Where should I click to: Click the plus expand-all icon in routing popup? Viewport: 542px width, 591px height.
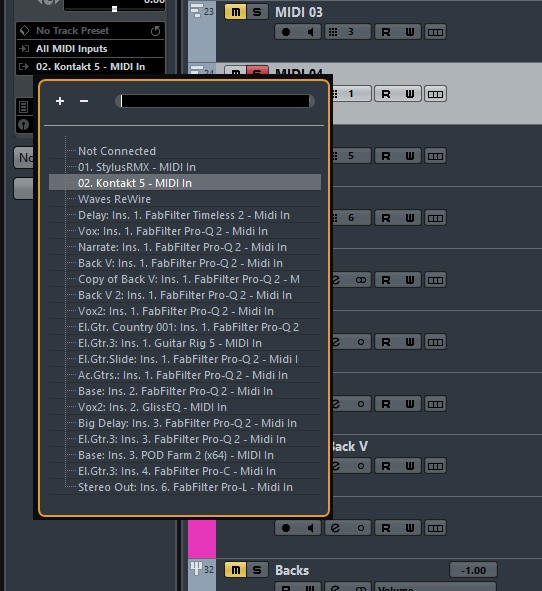pyautogui.click(x=60, y=101)
